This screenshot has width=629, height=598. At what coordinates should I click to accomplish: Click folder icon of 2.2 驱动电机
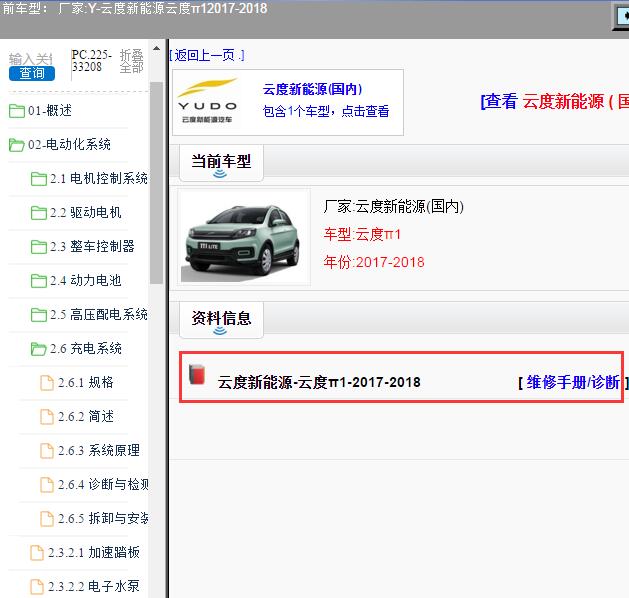click(39, 213)
